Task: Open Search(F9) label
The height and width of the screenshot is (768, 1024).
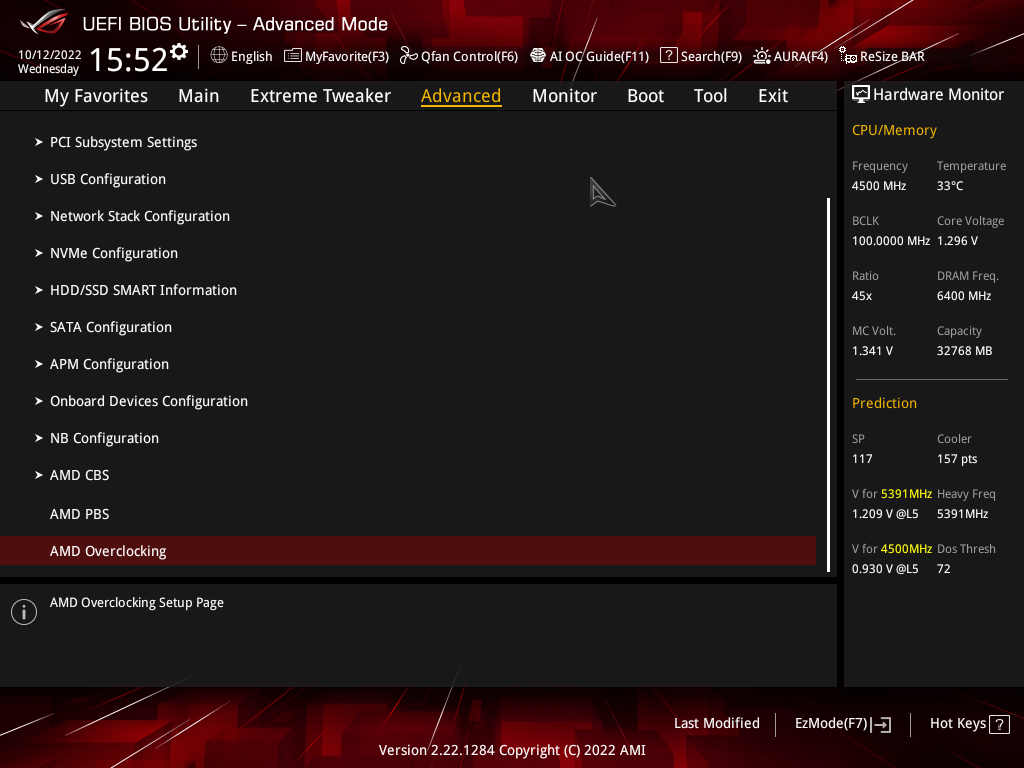Action: [x=711, y=56]
